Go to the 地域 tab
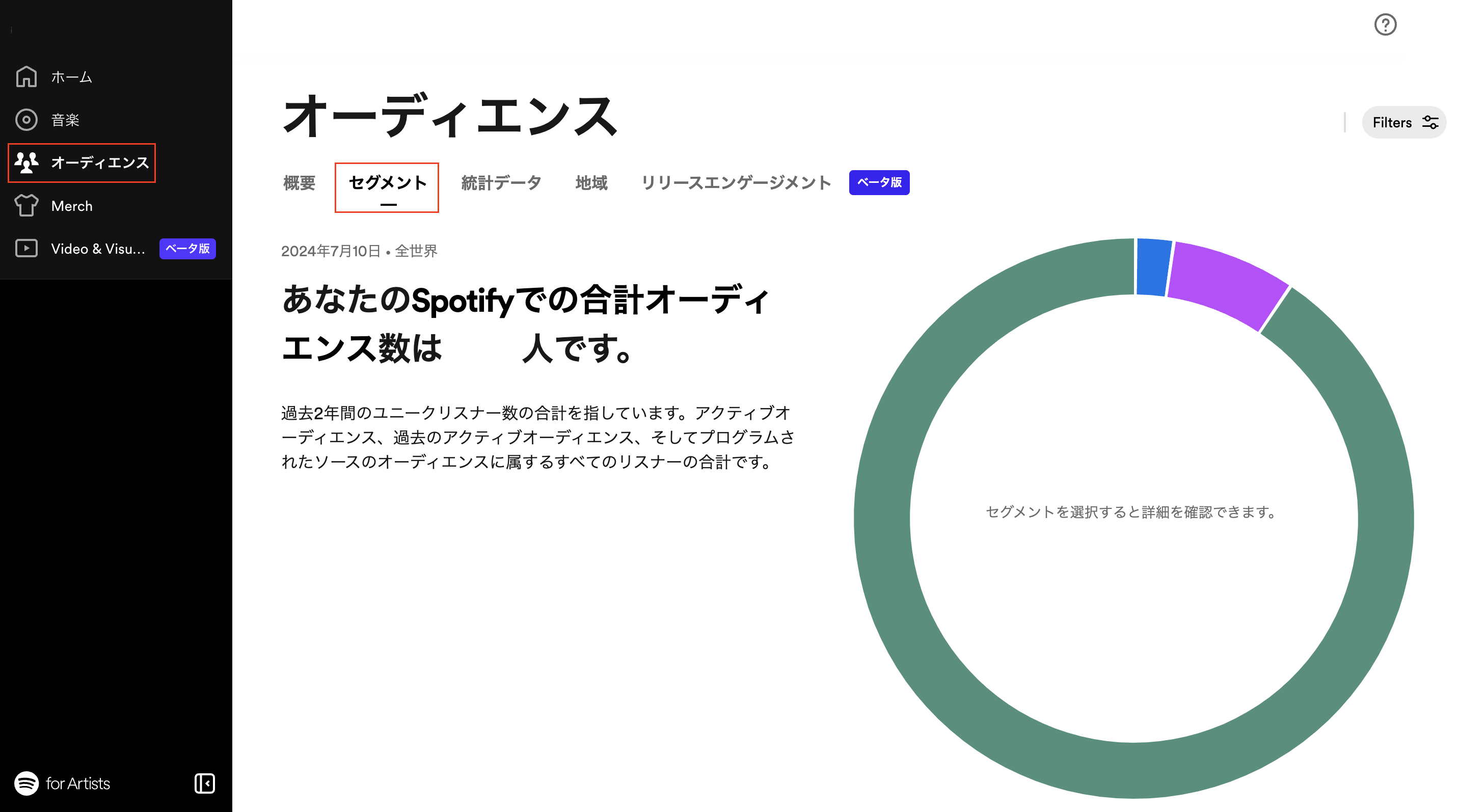Viewport: 1459px width, 812px height. (591, 183)
